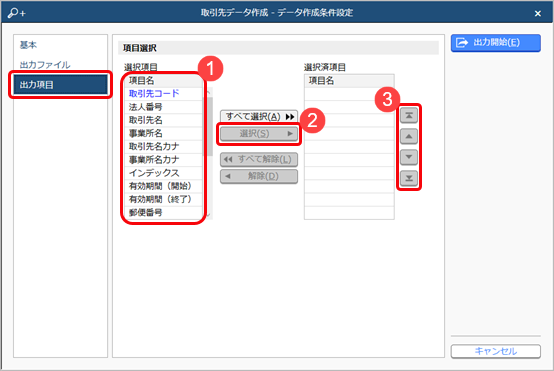
Task: Click すべて解除(L) button
Action: tap(259, 159)
